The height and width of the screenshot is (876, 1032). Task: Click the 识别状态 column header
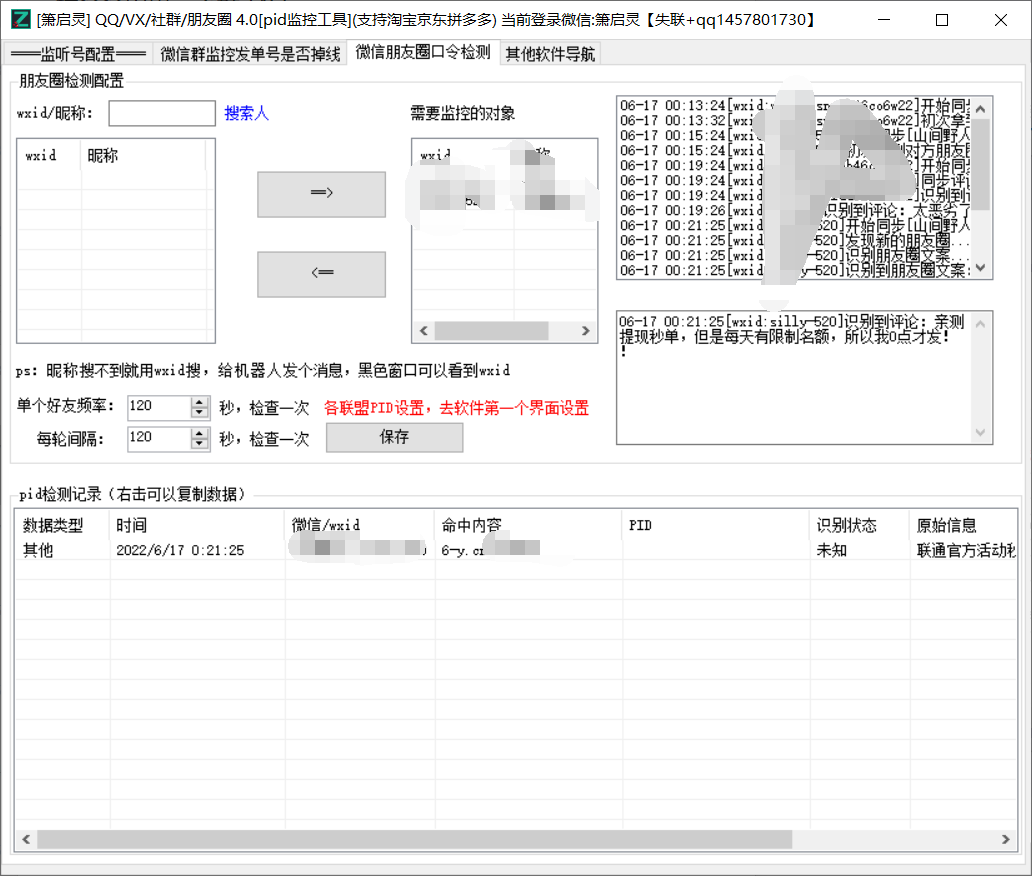coord(860,525)
